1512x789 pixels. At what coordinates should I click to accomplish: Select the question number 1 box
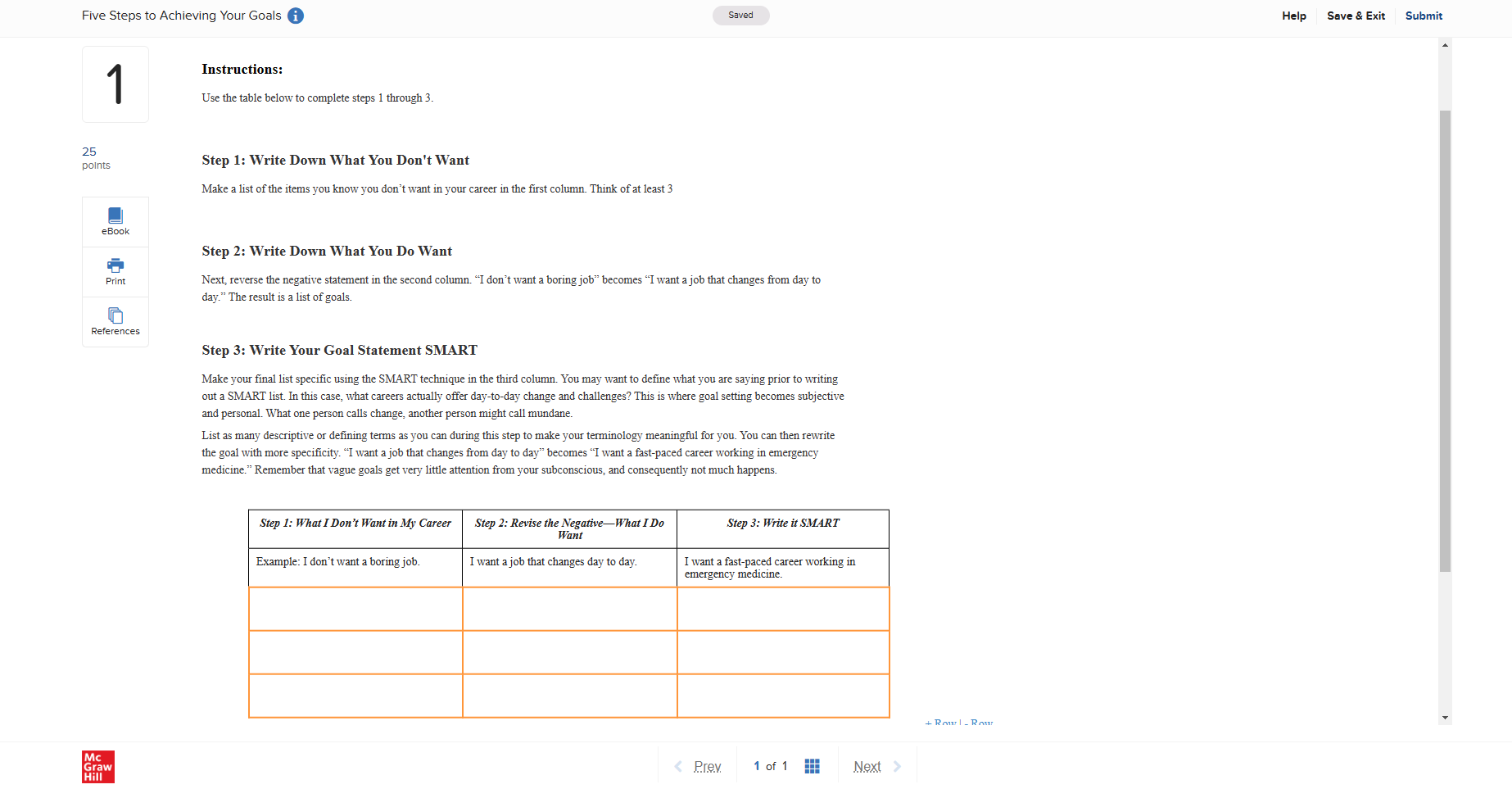click(115, 84)
